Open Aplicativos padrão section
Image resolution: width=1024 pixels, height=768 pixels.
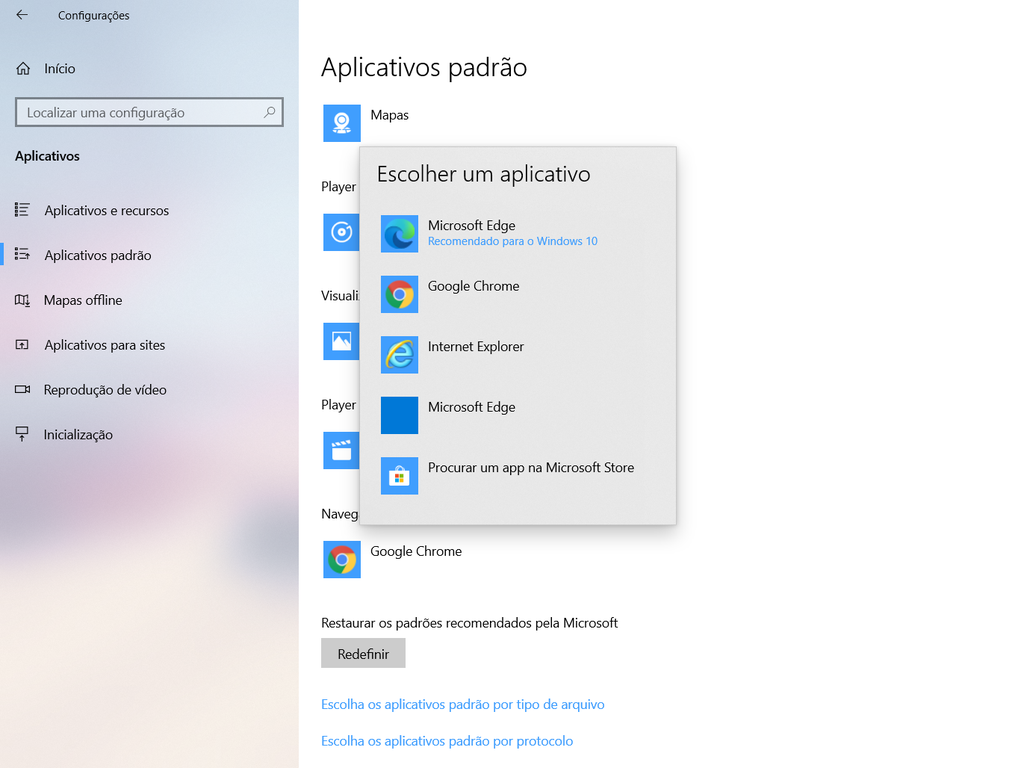point(149,255)
